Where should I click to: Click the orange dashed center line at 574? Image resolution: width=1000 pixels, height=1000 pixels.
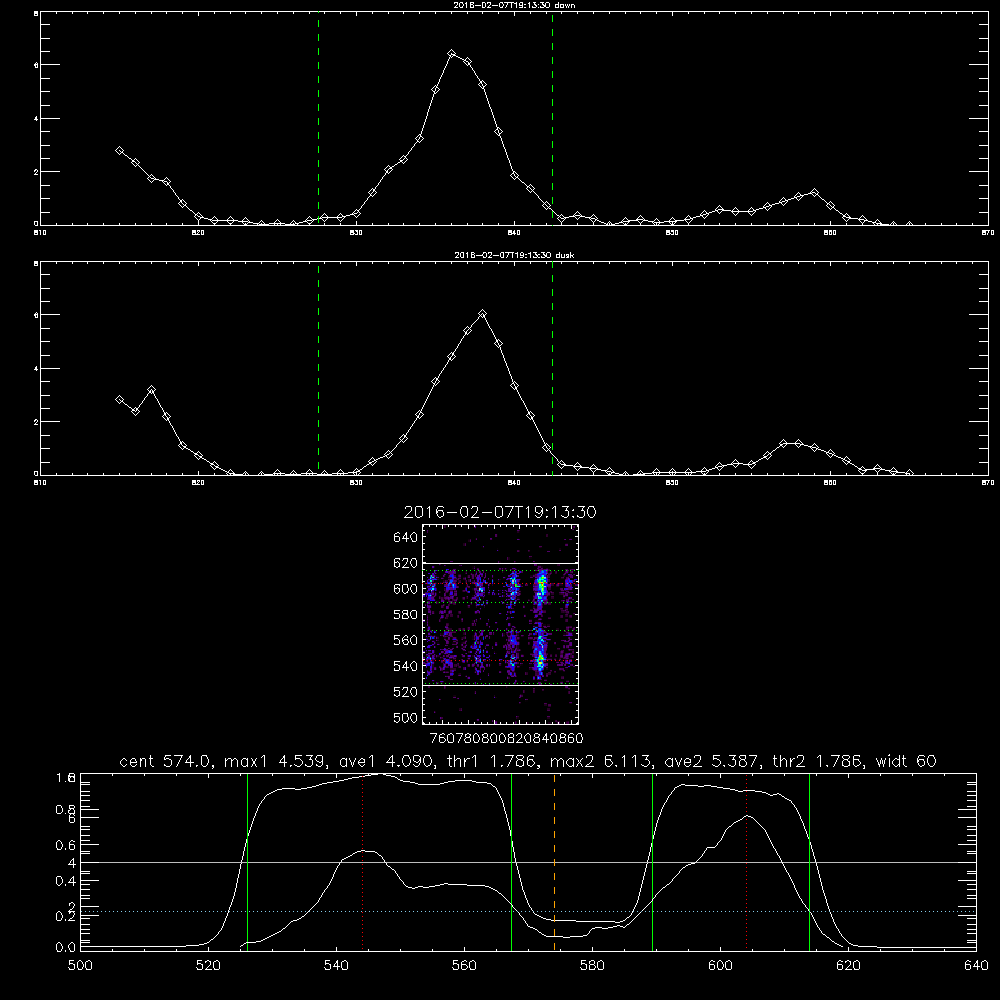[x=554, y=862]
